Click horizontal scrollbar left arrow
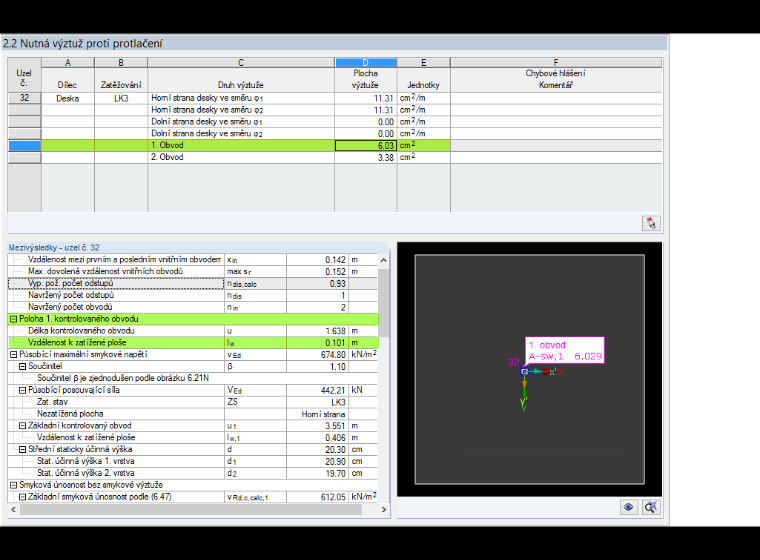The width and height of the screenshot is (760, 560). 14,510
